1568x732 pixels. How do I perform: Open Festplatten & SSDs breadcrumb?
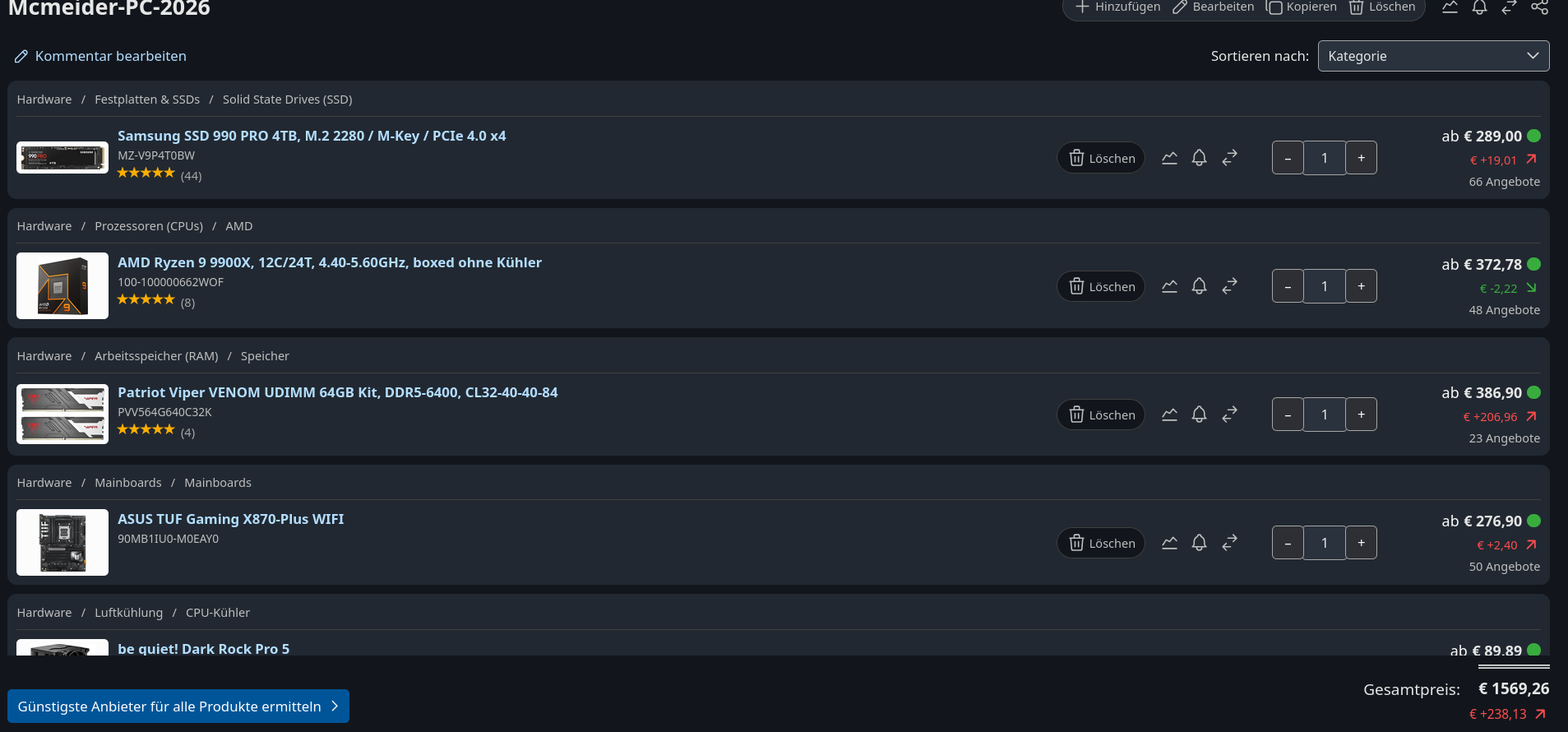(x=147, y=100)
